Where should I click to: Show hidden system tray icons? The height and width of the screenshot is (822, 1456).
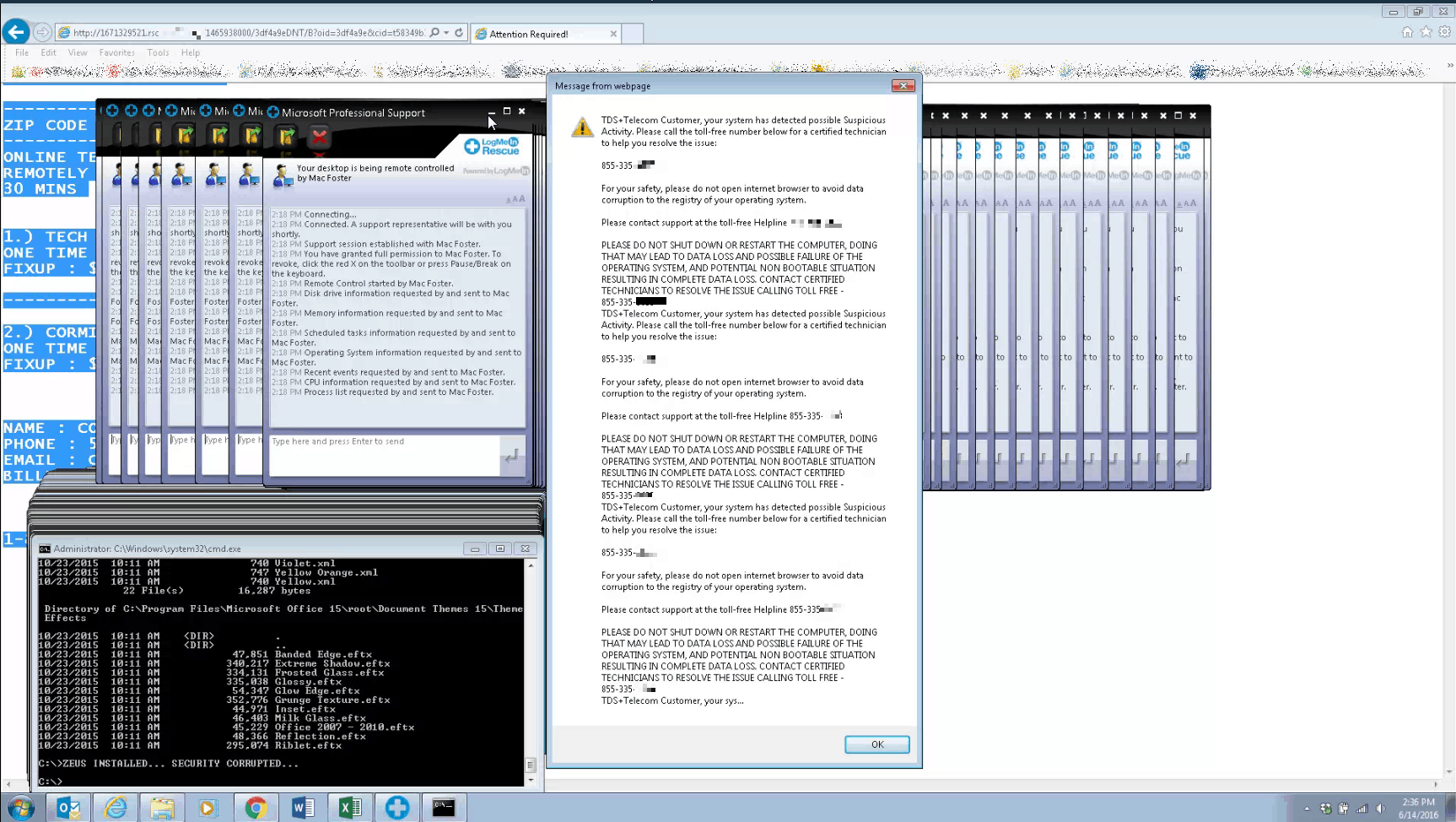tap(1307, 808)
